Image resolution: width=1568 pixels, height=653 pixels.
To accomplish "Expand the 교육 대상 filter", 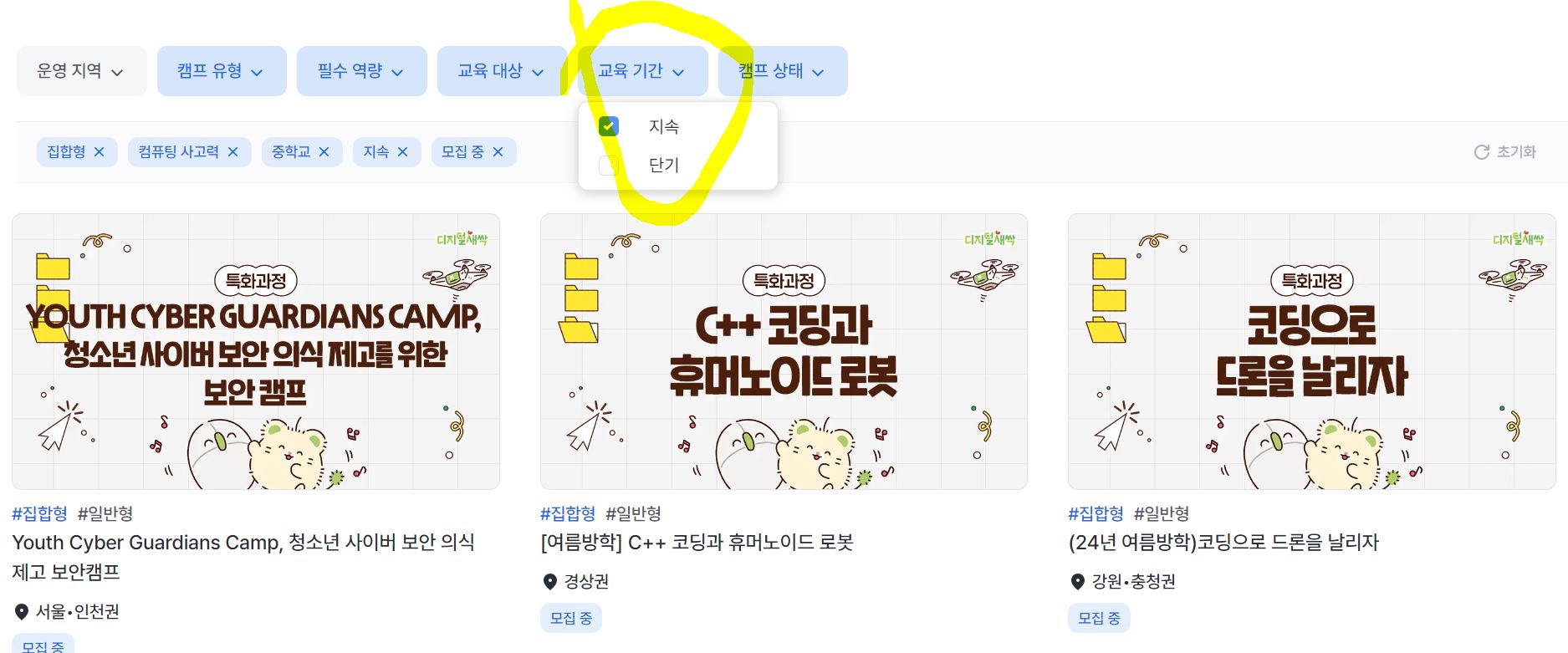I will click(x=502, y=71).
